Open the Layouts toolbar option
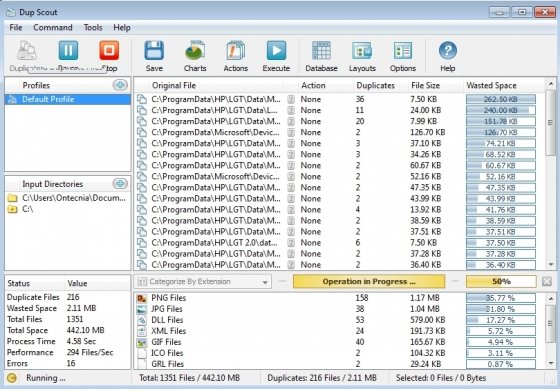The image size is (560, 389). [x=362, y=51]
